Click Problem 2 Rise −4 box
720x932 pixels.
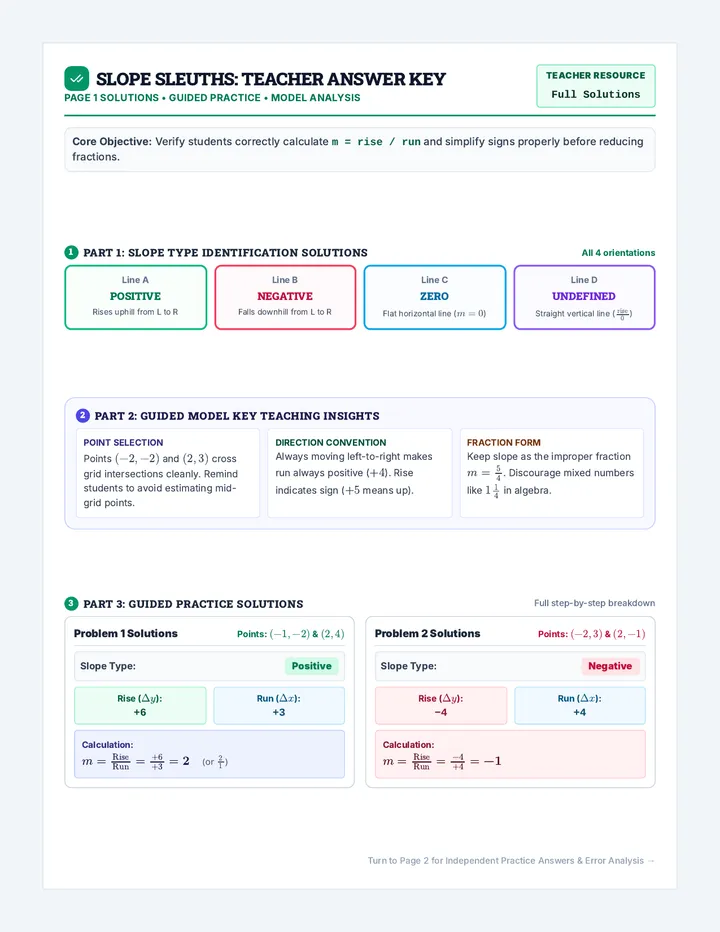pos(441,706)
